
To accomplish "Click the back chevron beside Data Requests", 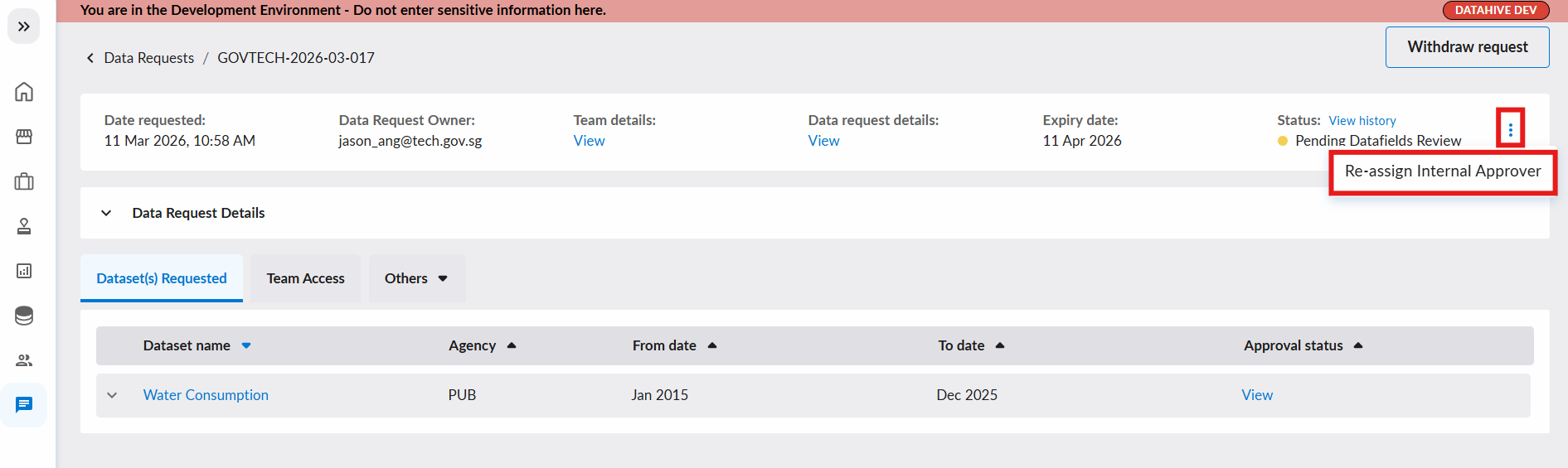I will click(x=90, y=58).
